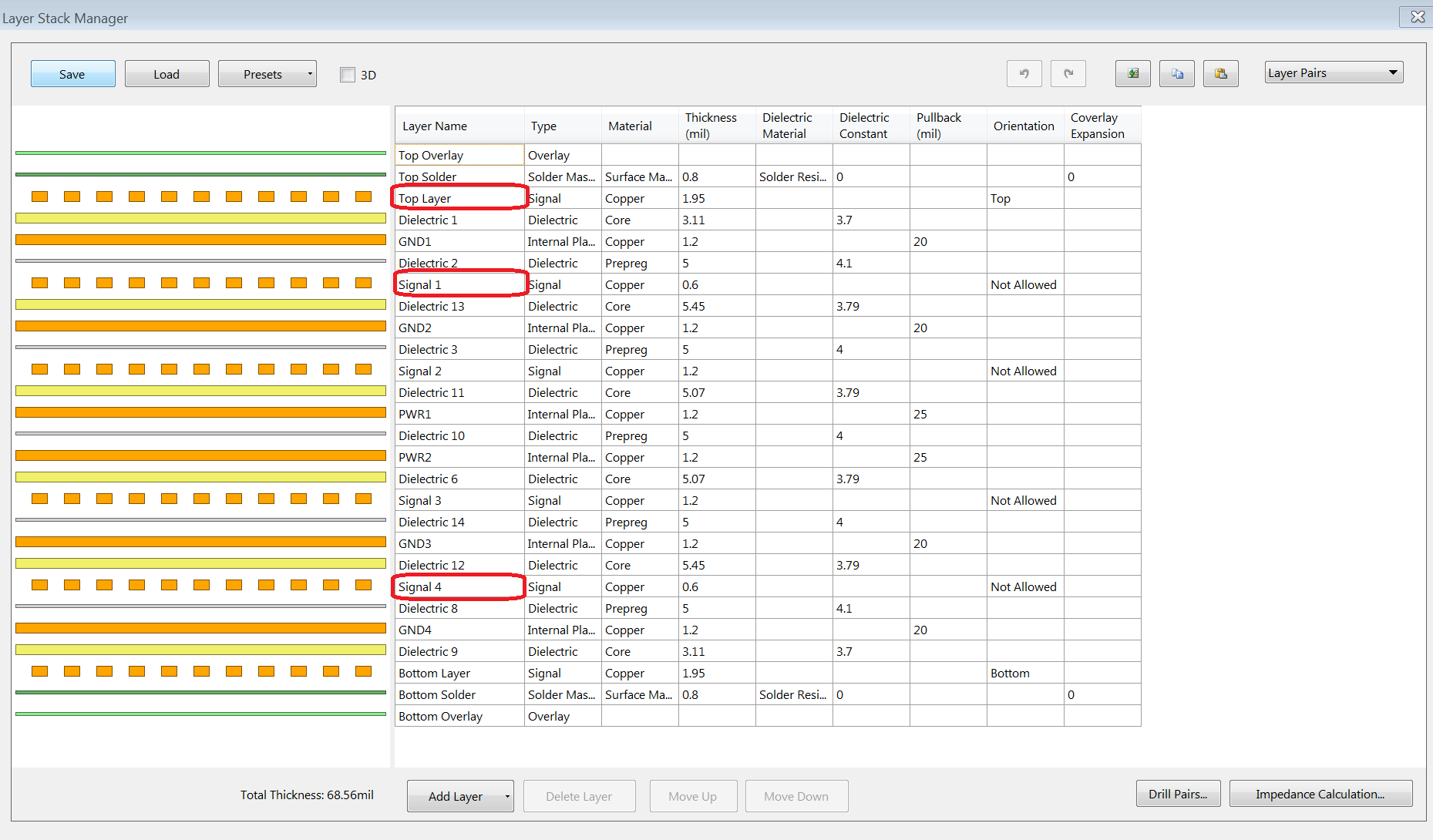Click the Thickness (mil) column header
The image size is (1433, 840).
[717, 126]
